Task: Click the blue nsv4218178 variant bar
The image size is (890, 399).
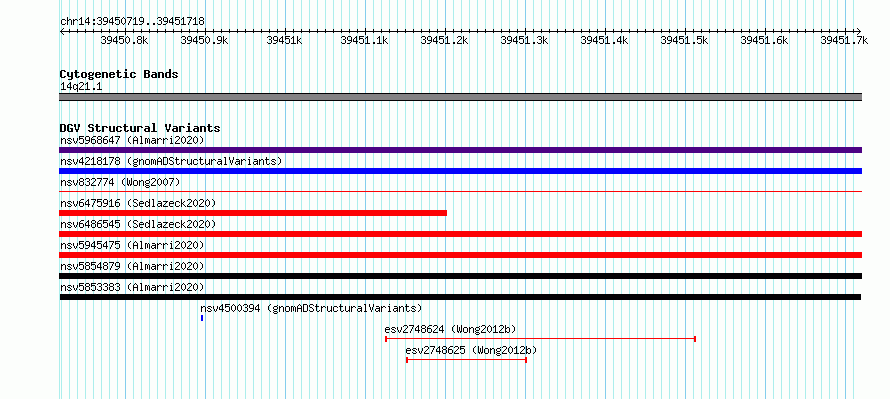Action: (460, 171)
